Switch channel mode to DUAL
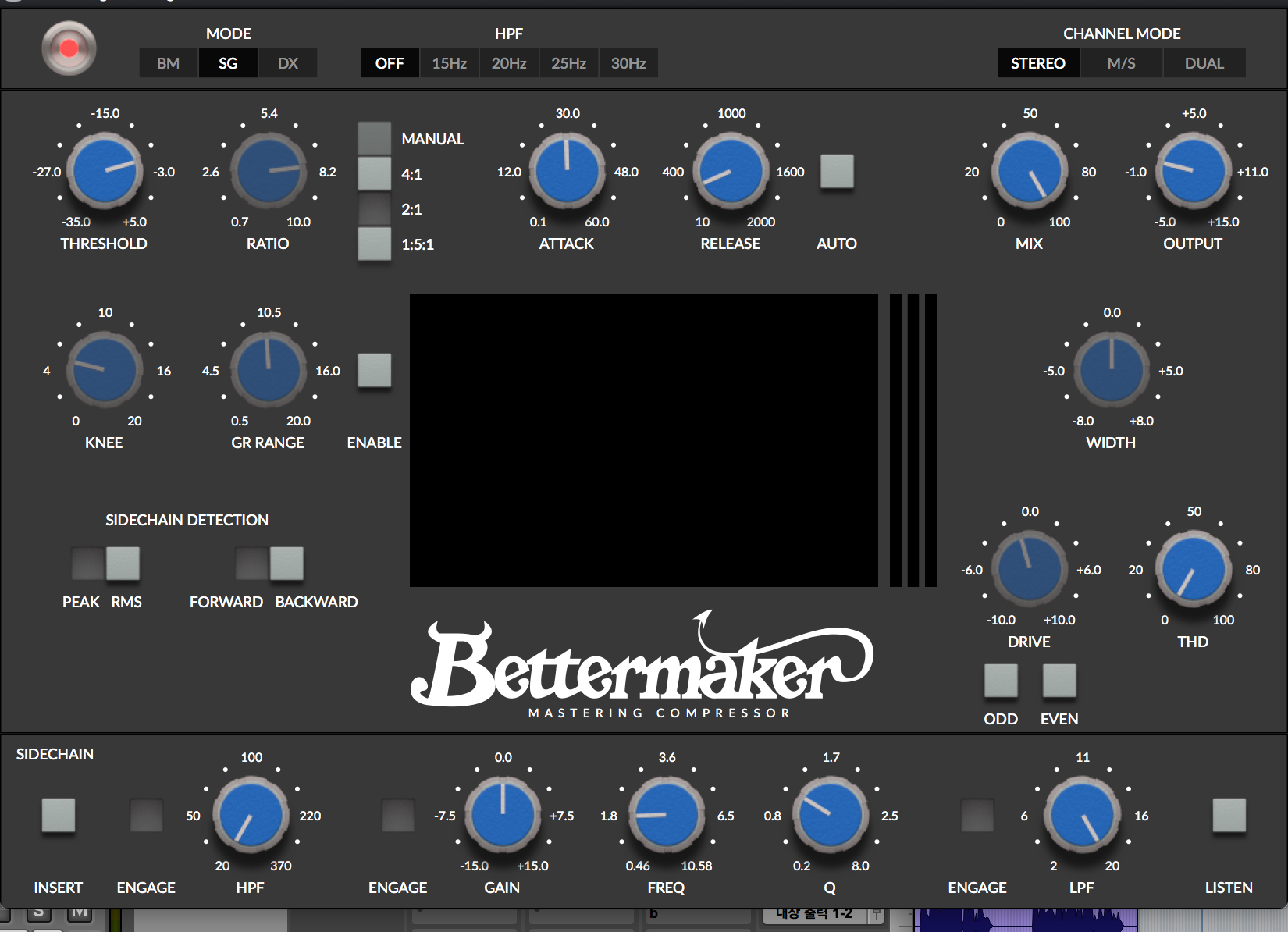 pos(1204,63)
